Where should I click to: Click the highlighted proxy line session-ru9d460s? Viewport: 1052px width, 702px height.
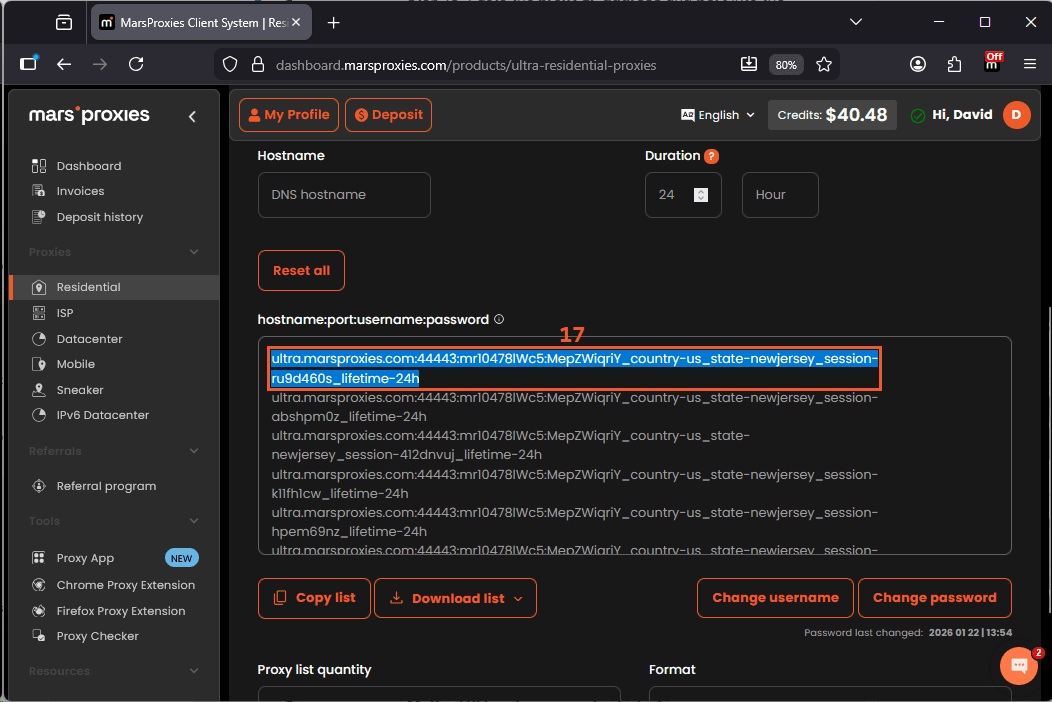point(574,368)
